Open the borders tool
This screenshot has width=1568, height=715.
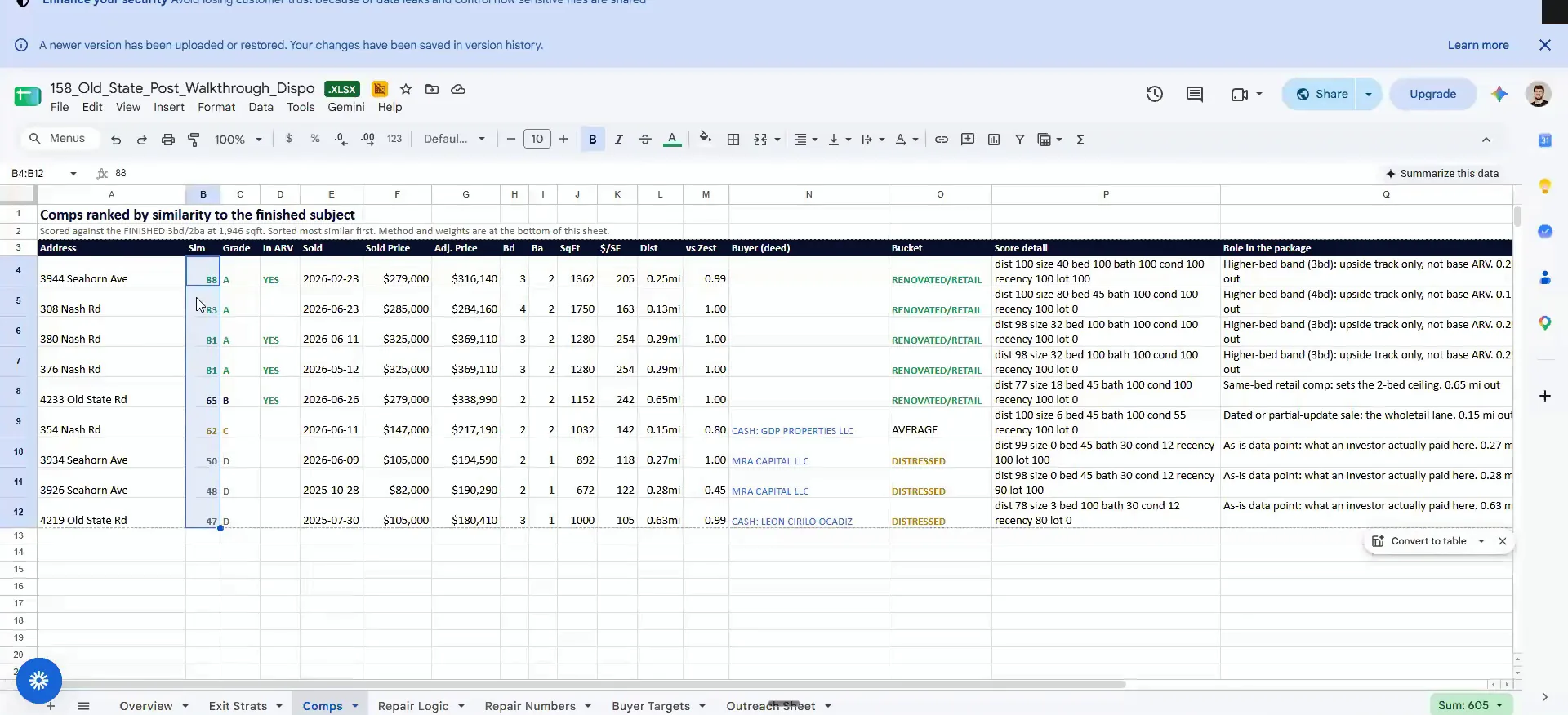point(733,140)
